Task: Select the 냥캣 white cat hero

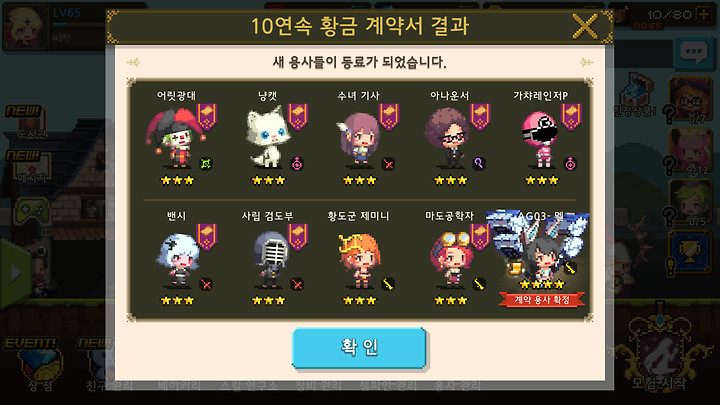Action: click(x=269, y=137)
